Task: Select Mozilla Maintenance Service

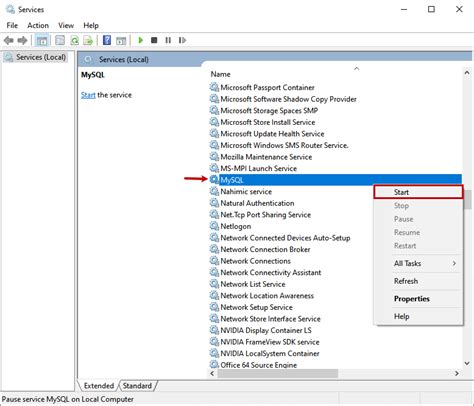Action: (x=266, y=157)
